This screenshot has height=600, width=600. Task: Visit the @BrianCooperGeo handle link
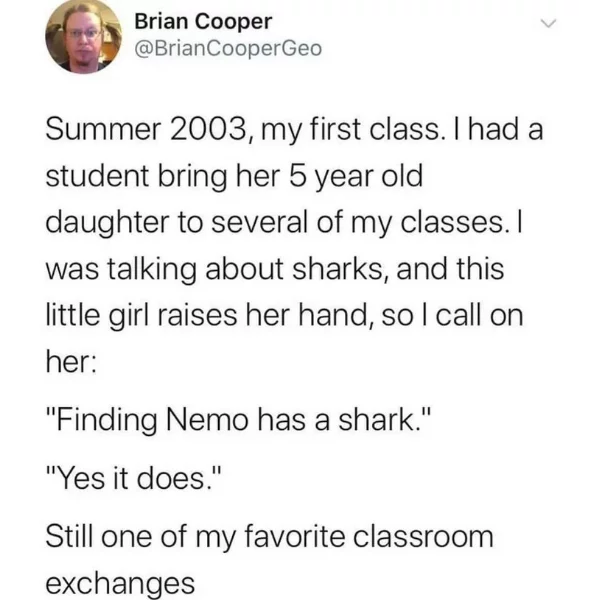[228, 49]
